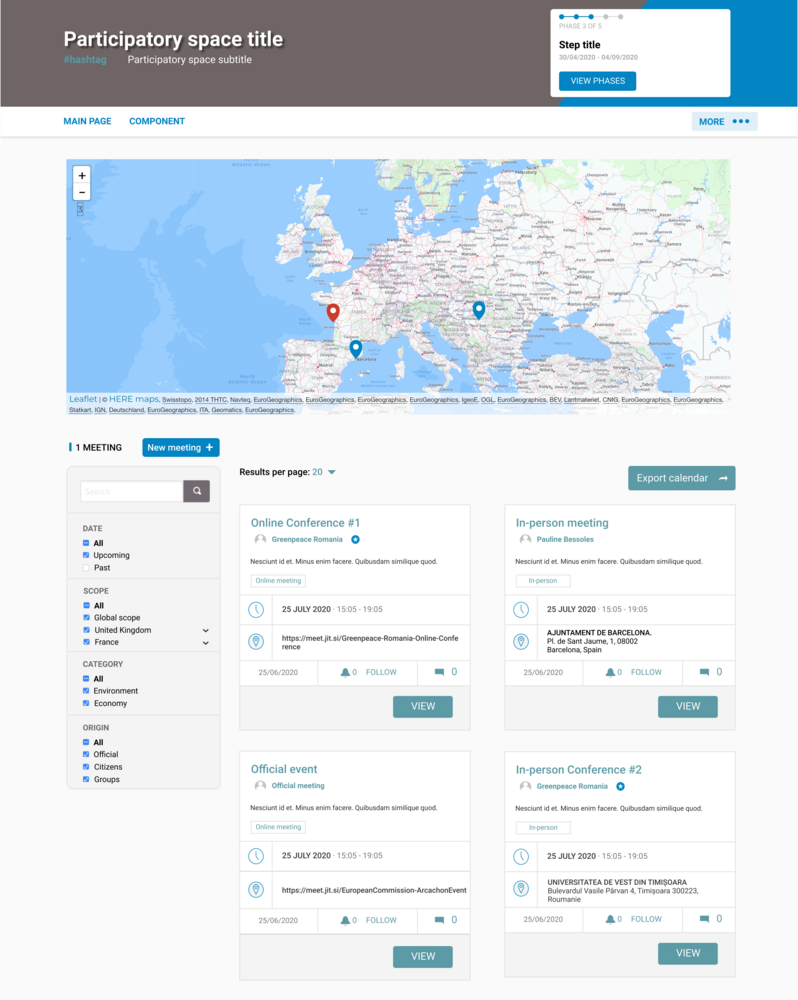Viewport: 798px width, 1000px height.
Task: Click the Export calendar button
Action: (681, 478)
